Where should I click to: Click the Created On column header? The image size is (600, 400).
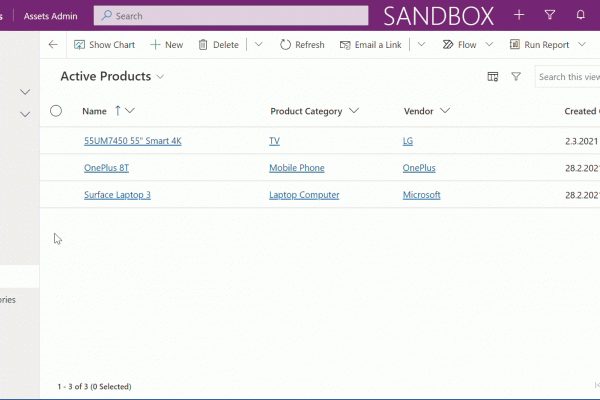click(x=582, y=111)
